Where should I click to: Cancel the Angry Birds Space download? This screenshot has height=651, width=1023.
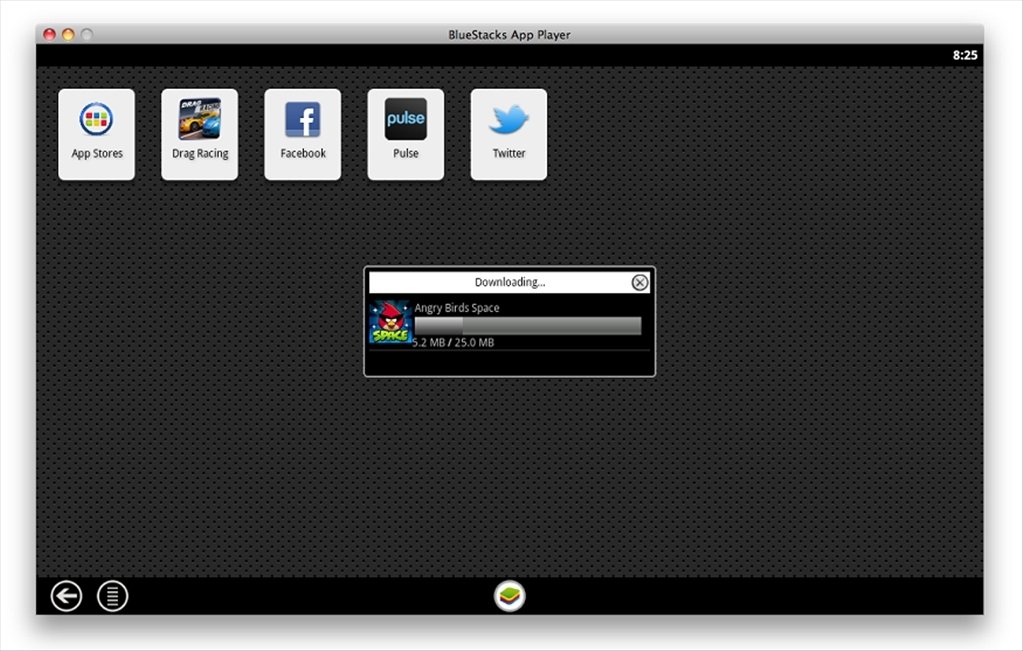pyautogui.click(x=639, y=282)
